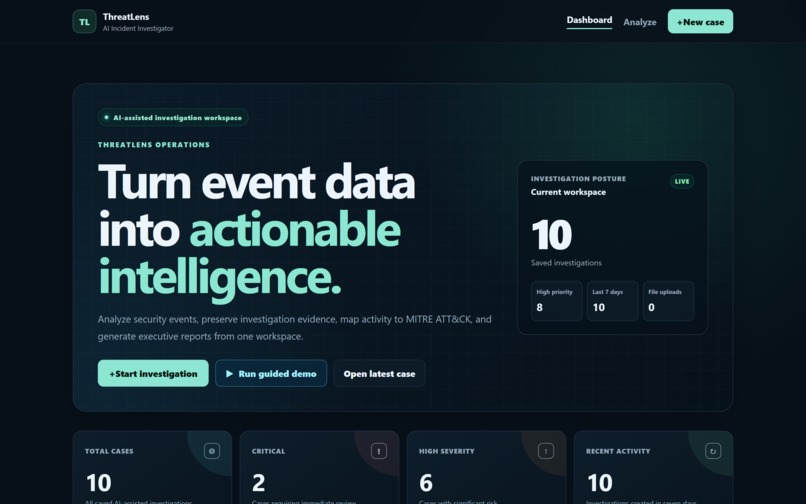Open the Dashboard tab
Screen dimensions: 806x504
click(589, 20)
